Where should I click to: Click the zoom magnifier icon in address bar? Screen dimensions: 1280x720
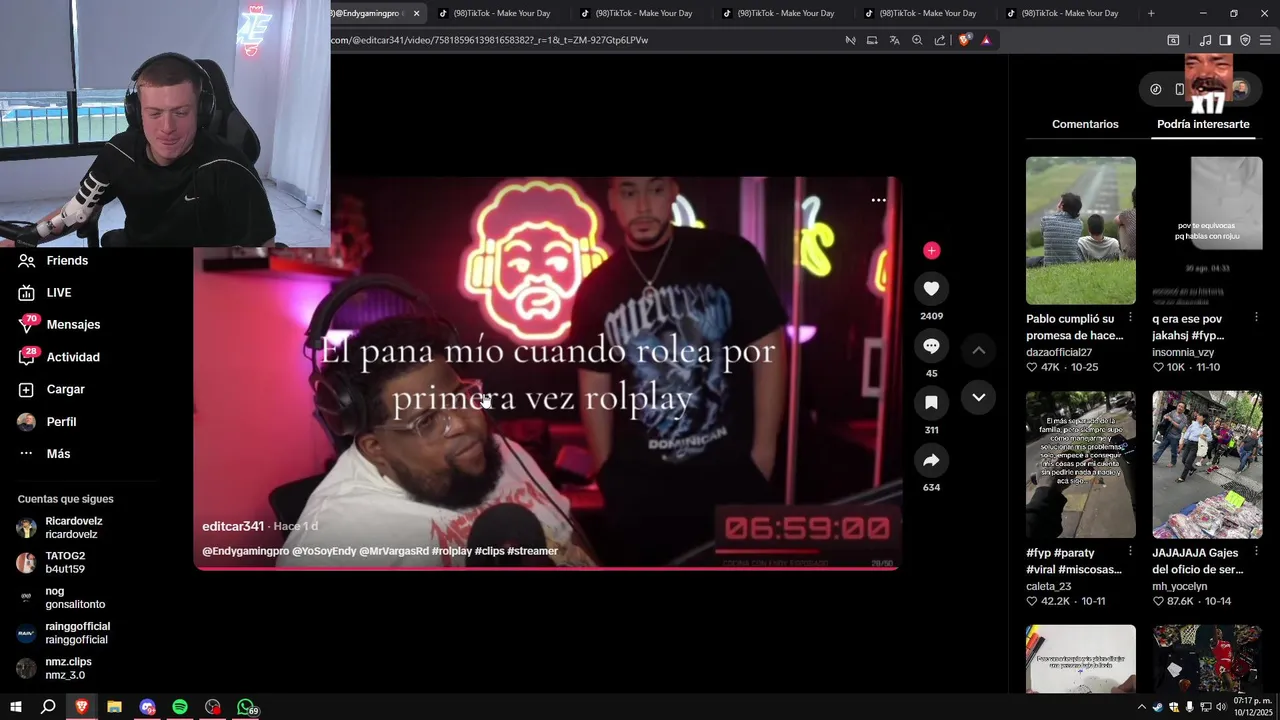pyautogui.click(x=917, y=40)
